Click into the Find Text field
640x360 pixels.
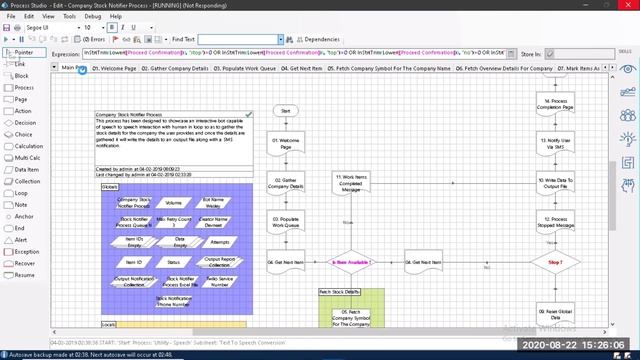coord(238,40)
